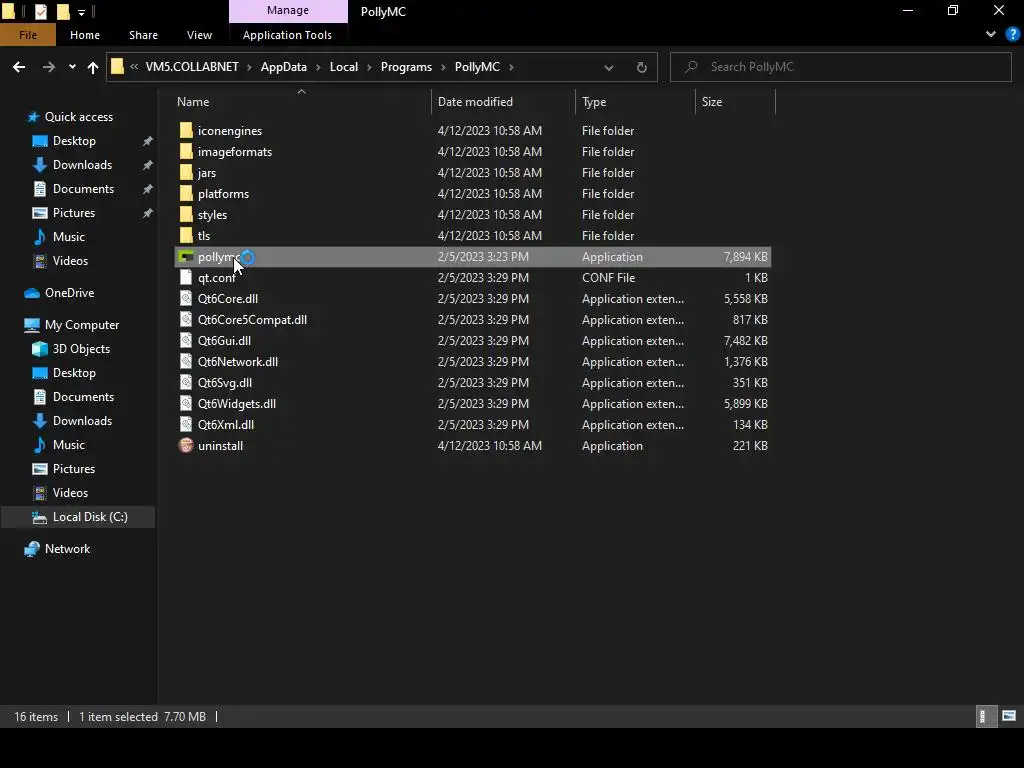Image resolution: width=1024 pixels, height=768 pixels.
Task: Expand the ribbon with chevron
Action: click(991, 35)
